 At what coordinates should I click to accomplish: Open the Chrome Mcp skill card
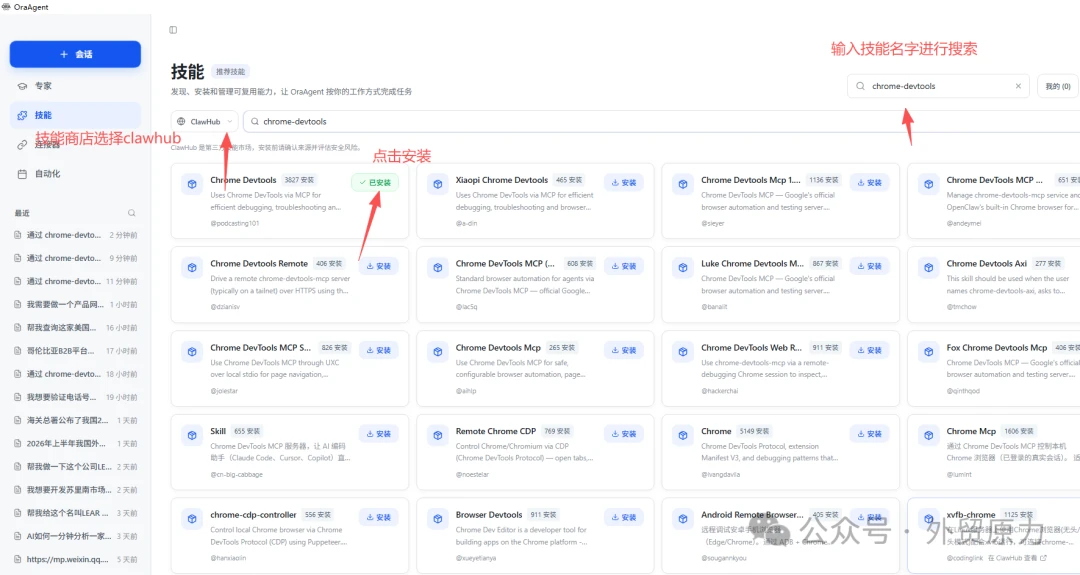coord(994,452)
